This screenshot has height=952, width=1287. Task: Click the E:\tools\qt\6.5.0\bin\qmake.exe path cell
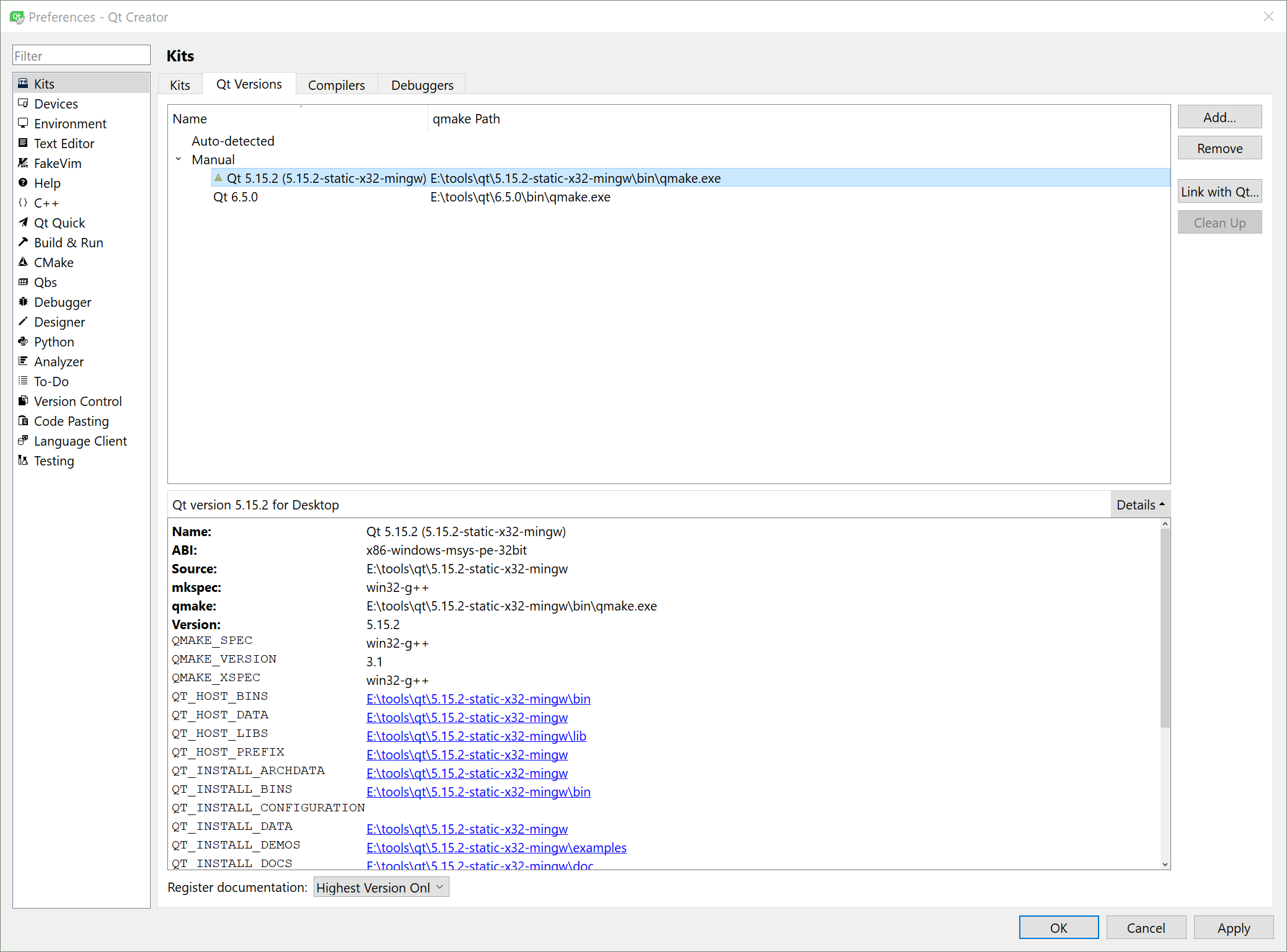(520, 196)
